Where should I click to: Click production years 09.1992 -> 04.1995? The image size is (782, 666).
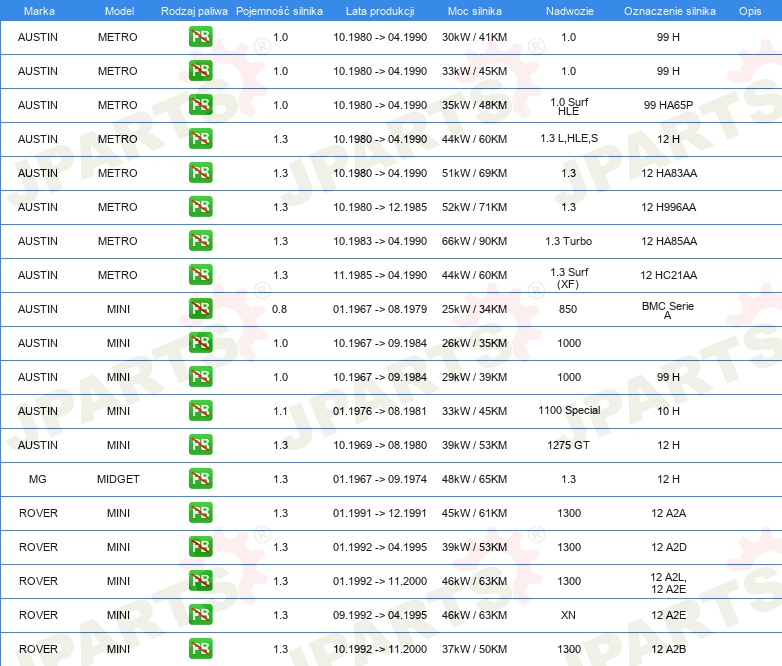click(x=380, y=615)
